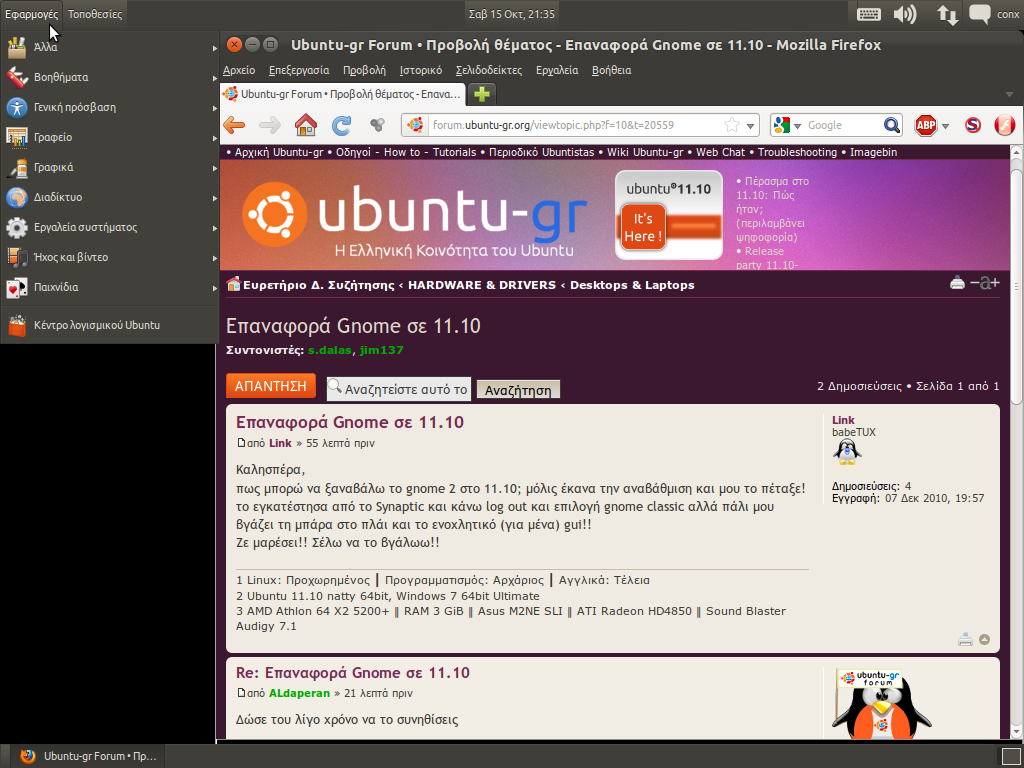Click the ubuntu 11.10 It's Here badge
1024x768 pixels.
669,215
